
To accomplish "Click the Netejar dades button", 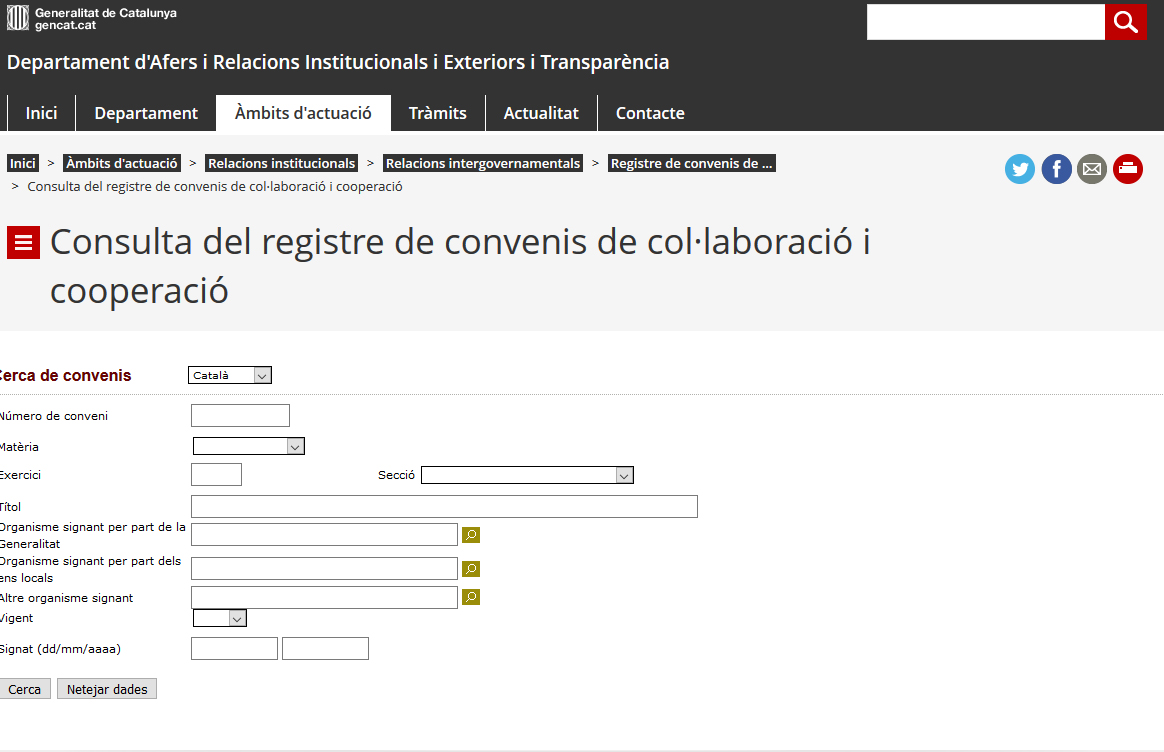I will coord(107,689).
